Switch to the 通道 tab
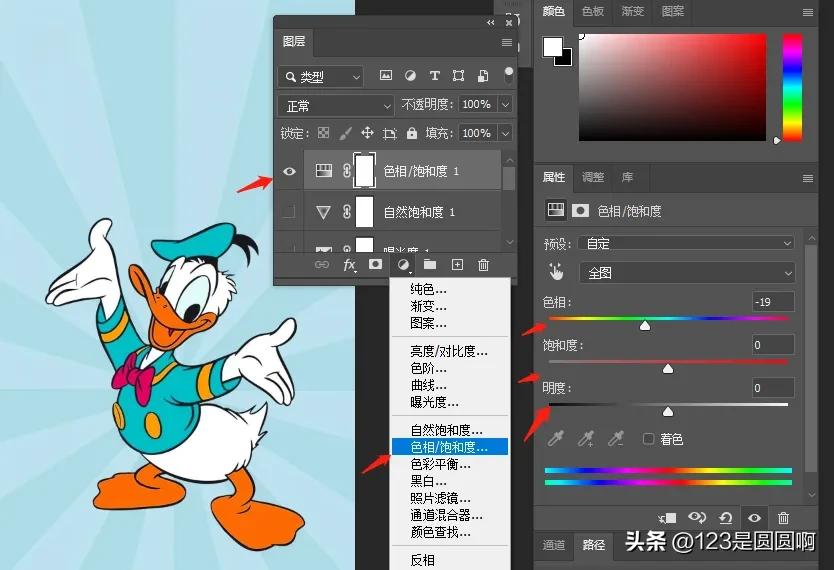Screen dimensions: 834x570 pos(554,545)
